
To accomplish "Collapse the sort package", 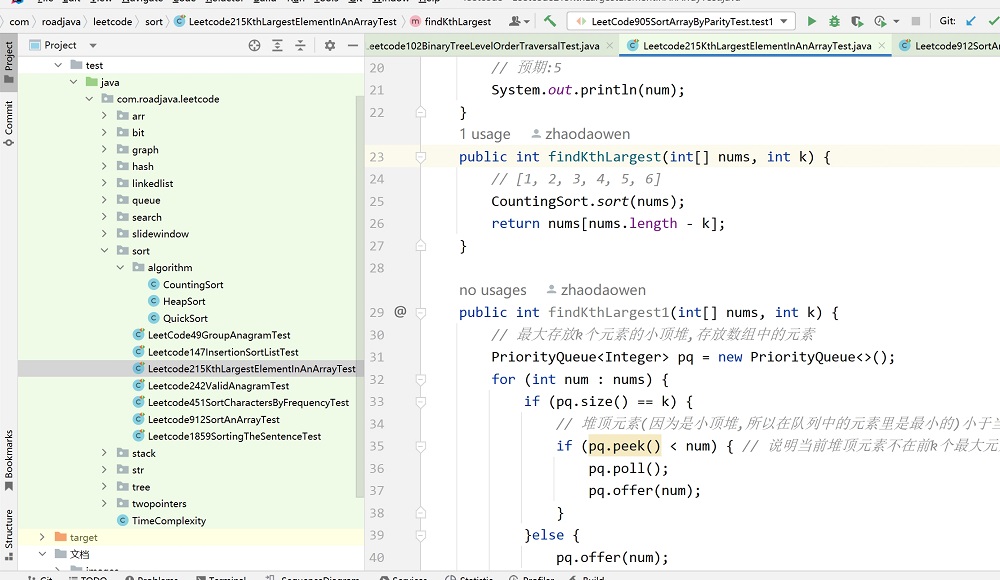I will tap(105, 251).
